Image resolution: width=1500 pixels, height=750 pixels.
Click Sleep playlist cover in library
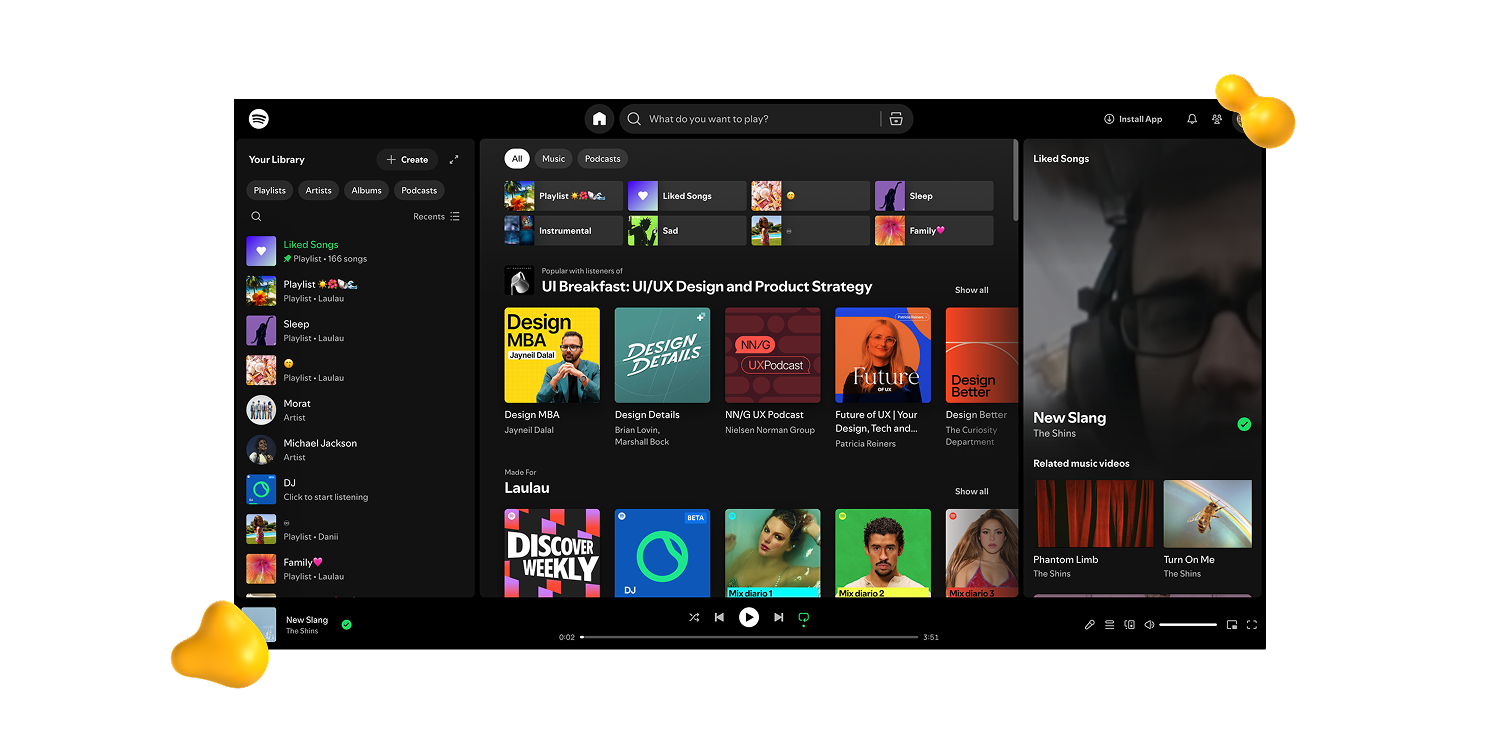tap(261, 331)
